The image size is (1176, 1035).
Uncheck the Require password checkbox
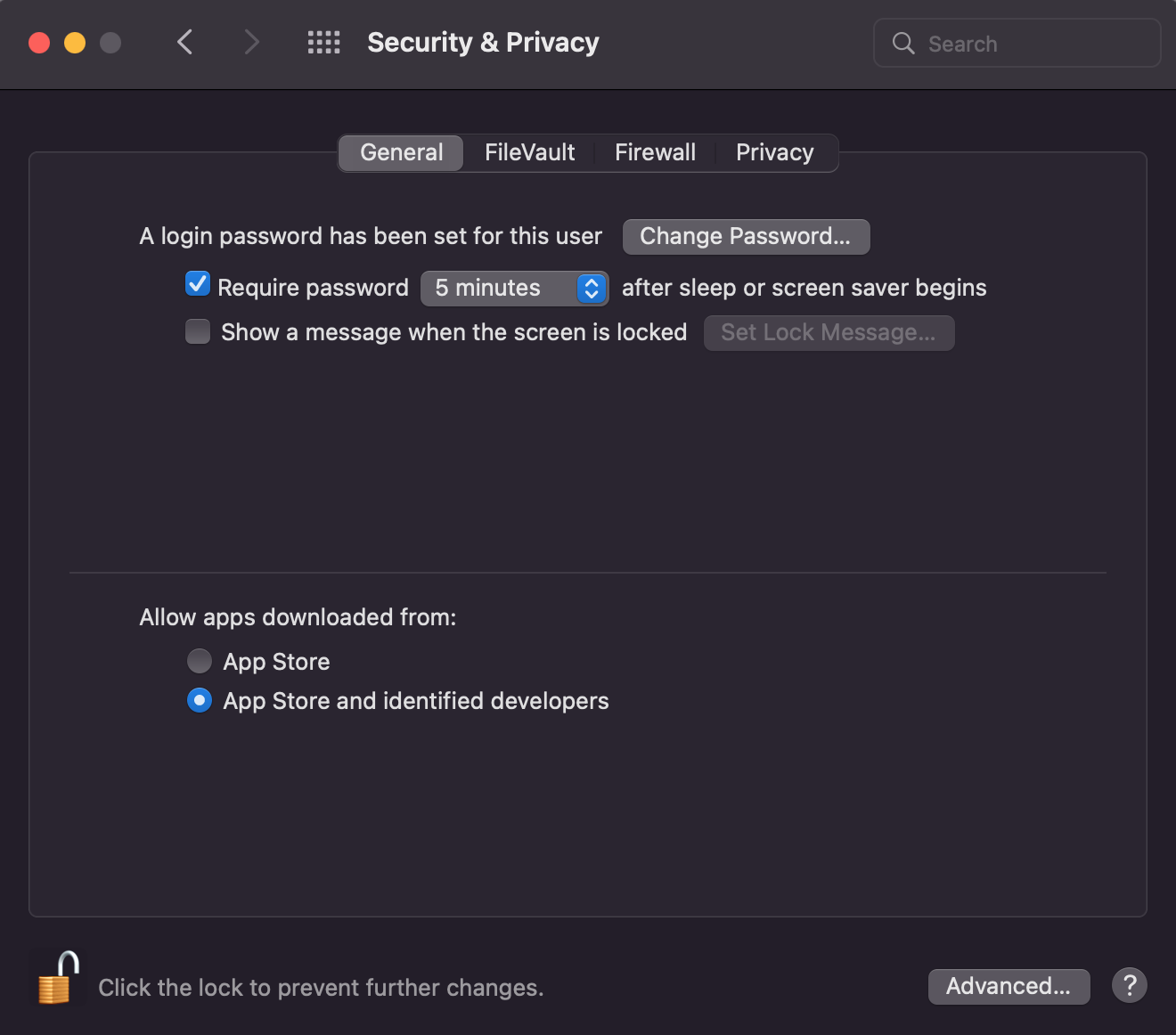(x=198, y=285)
